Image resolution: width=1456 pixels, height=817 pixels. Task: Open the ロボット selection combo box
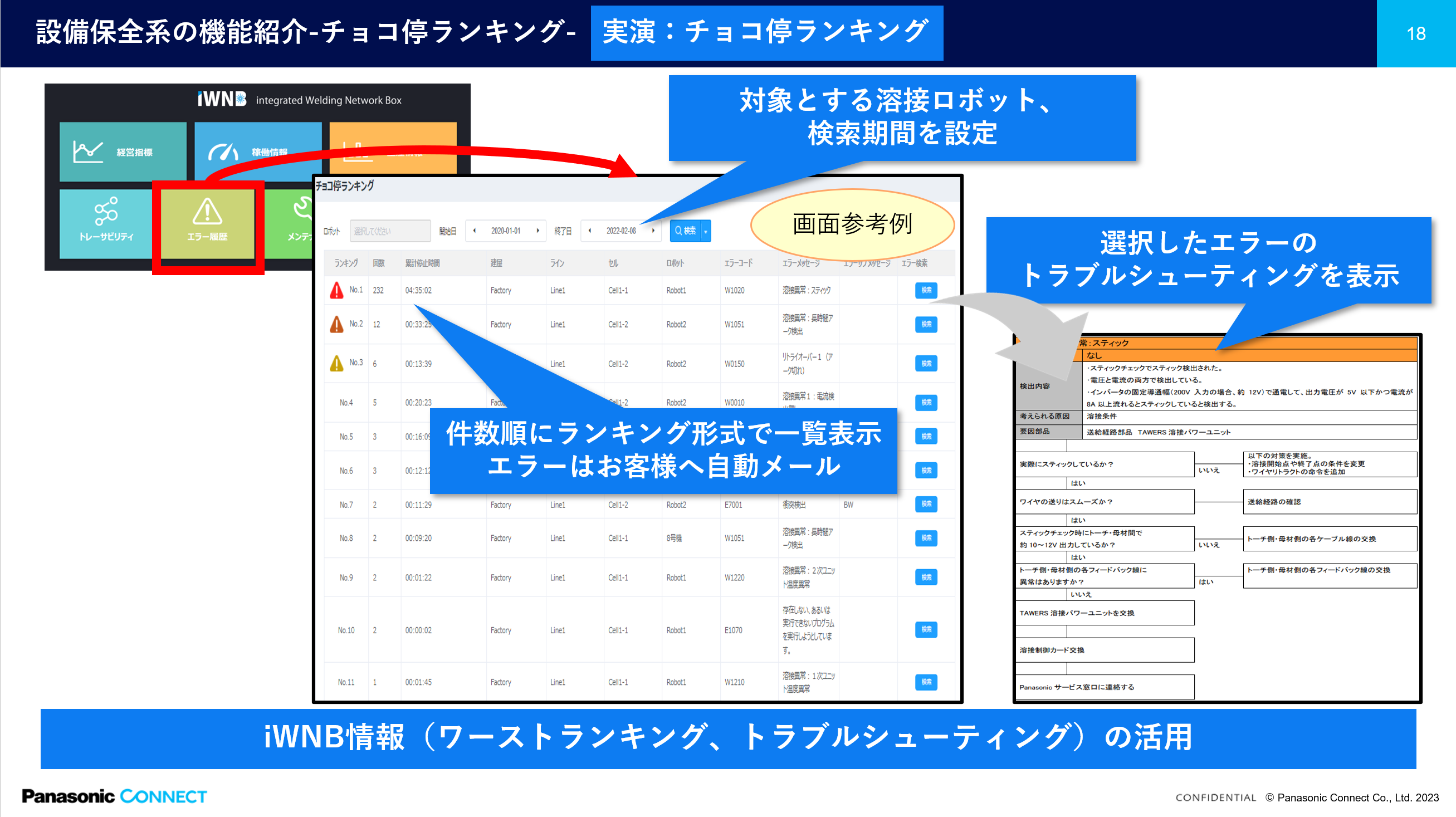click(x=390, y=231)
